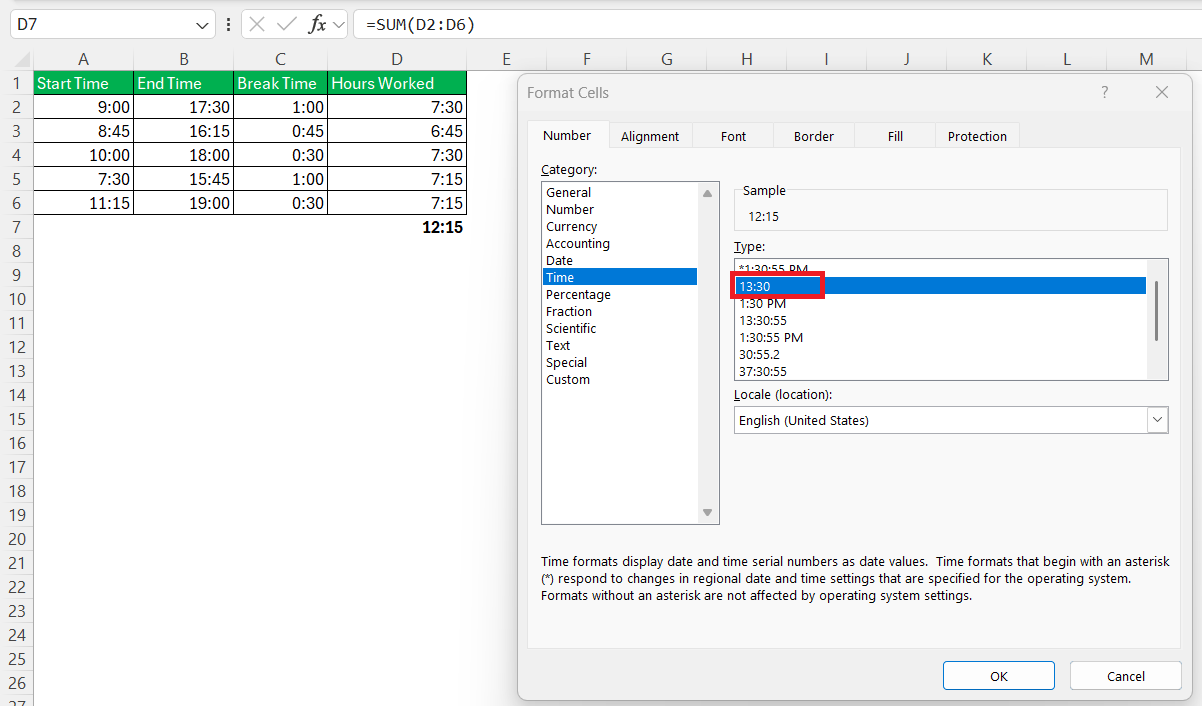
Task: Select the Special category
Action: (620, 362)
